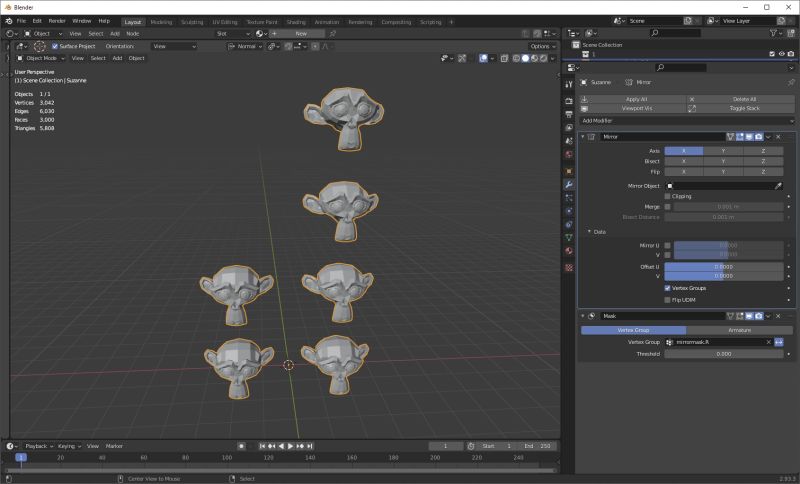This screenshot has height=484, width=800.
Task: Open the Object Constraints properties tab
Action: [569, 224]
